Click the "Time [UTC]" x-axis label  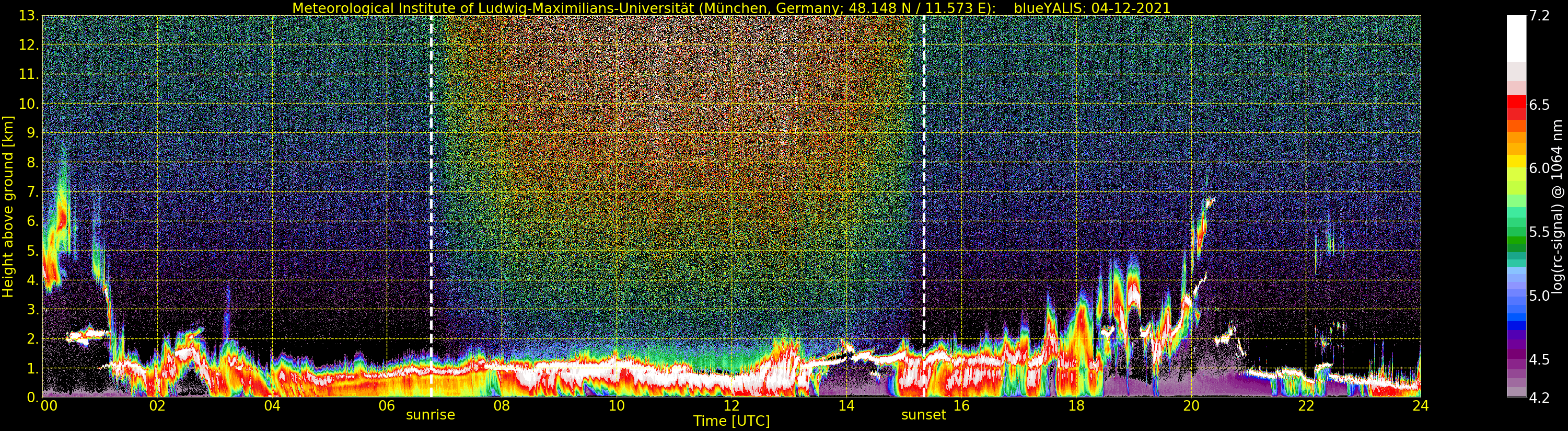(x=731, y=421)
